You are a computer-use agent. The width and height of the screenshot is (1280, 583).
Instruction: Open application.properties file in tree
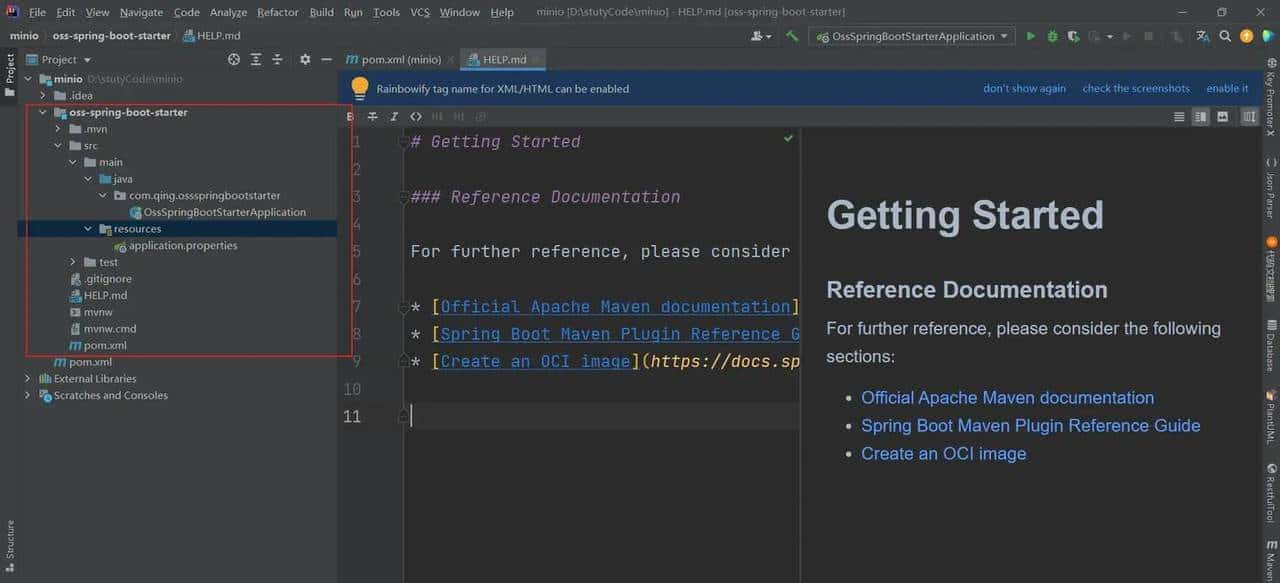pyautogui.click(x=182, y=246)
